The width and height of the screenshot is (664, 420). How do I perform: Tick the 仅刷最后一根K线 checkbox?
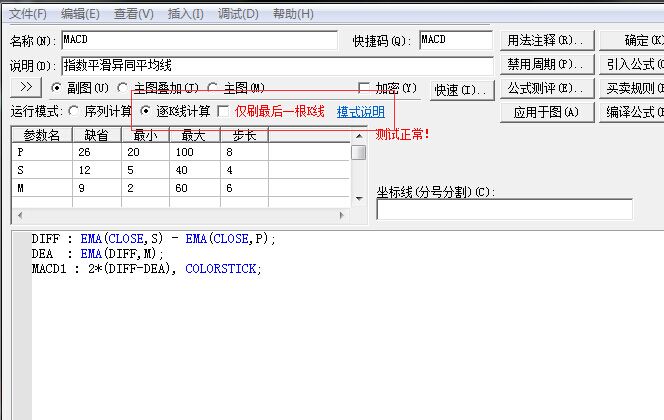click(x=223, y=111)
